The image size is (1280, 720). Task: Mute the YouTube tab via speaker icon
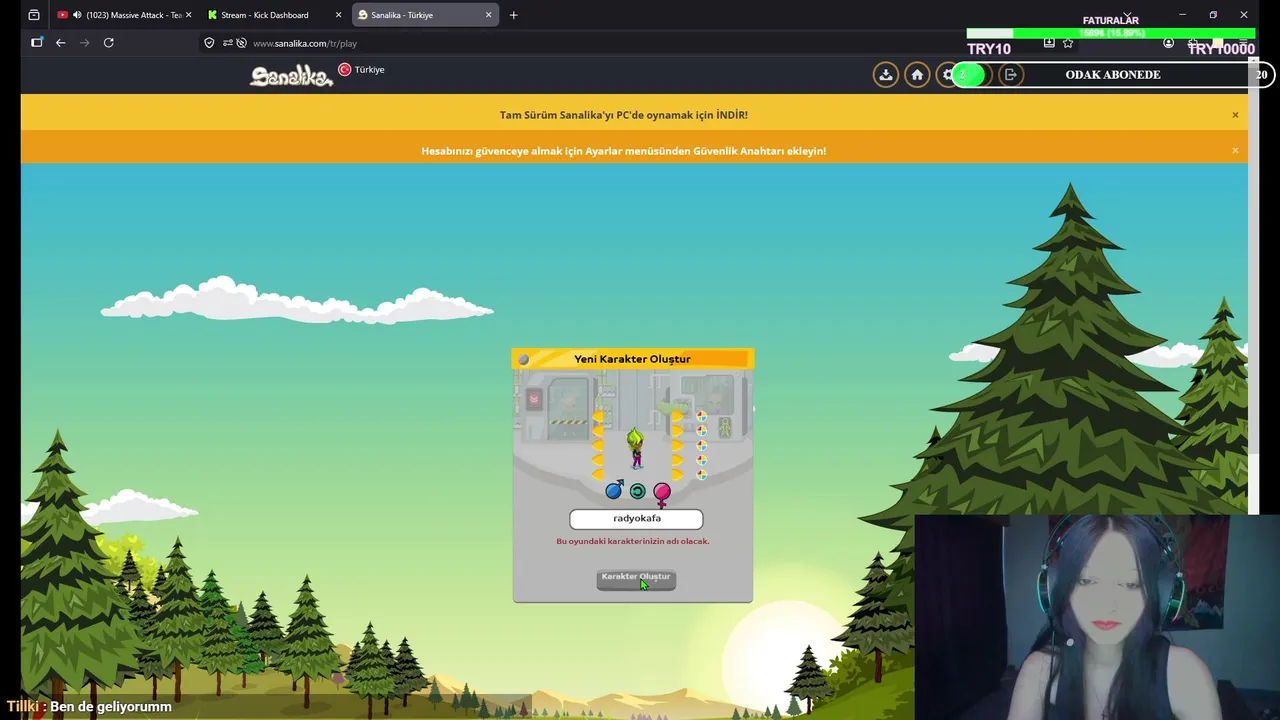[77, 15]
